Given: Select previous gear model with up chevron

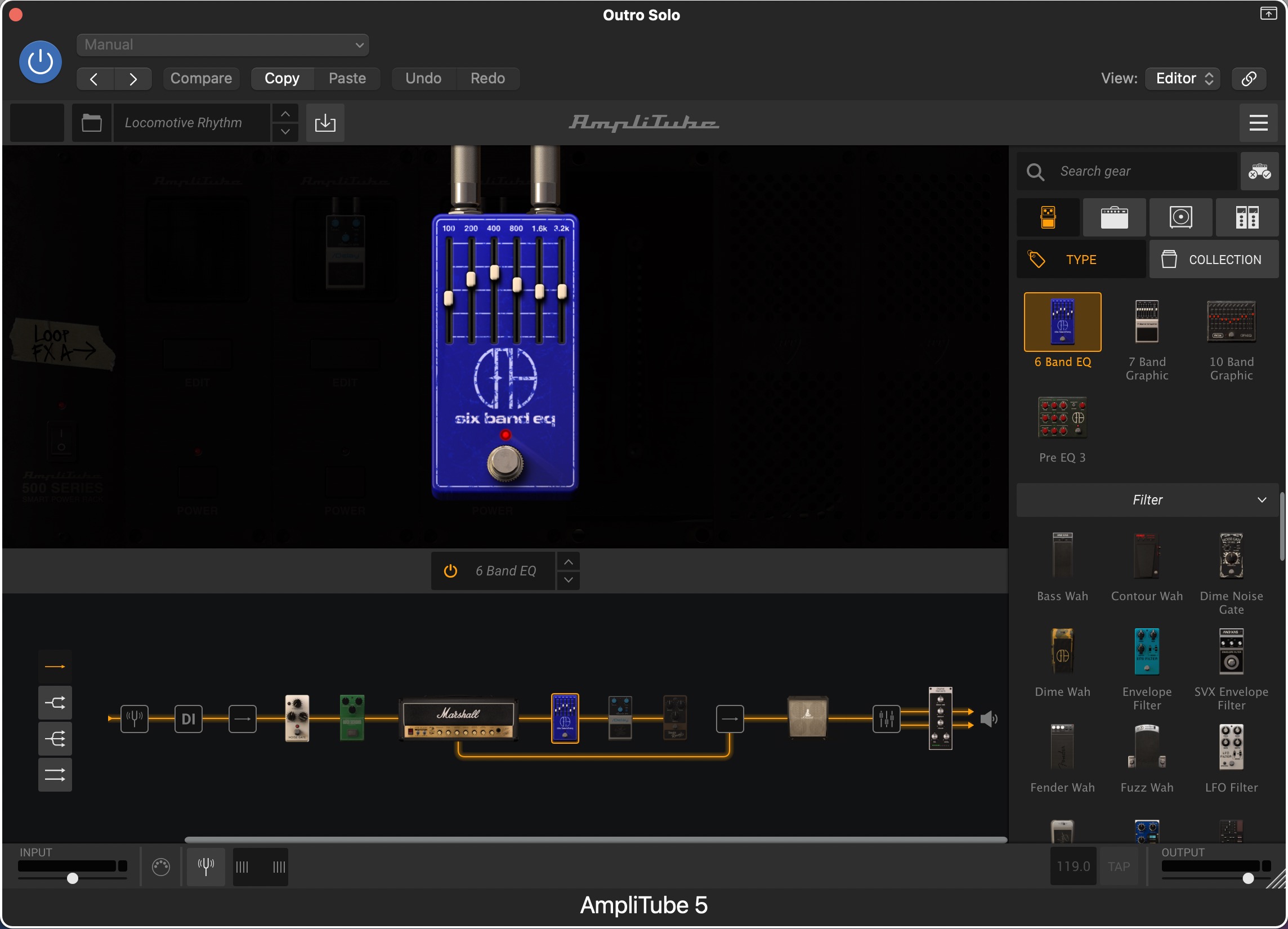Looking at the screenshot, I should click(x=569, y=562).
